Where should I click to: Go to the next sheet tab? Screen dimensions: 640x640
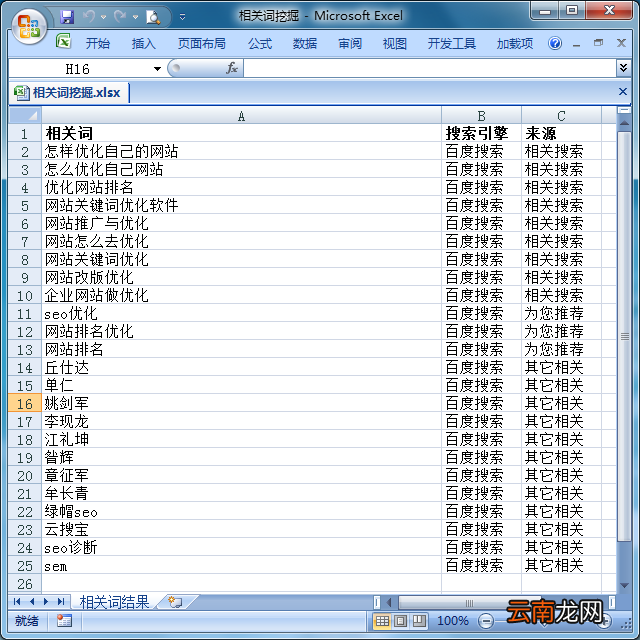46,602
